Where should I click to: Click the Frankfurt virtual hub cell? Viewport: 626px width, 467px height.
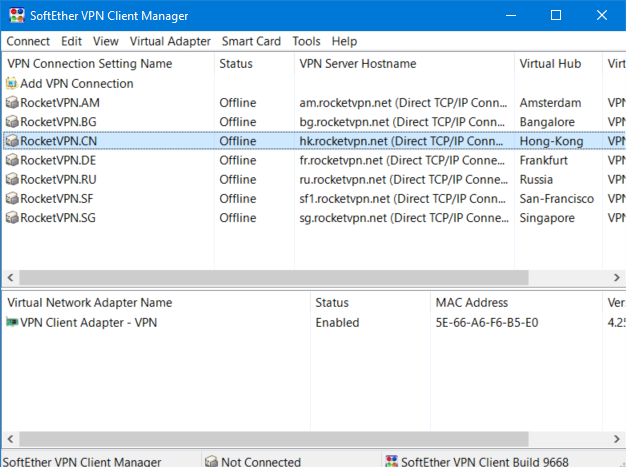click(543, 160)
